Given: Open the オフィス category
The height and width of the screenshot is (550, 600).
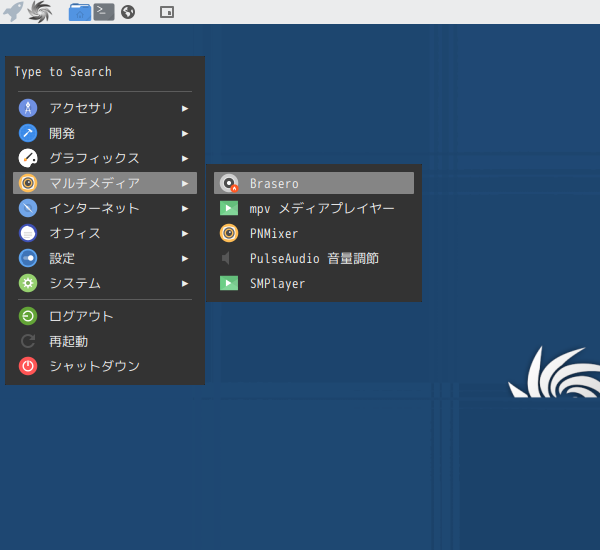Looking at the screenshot, I should tap(75, 233).
